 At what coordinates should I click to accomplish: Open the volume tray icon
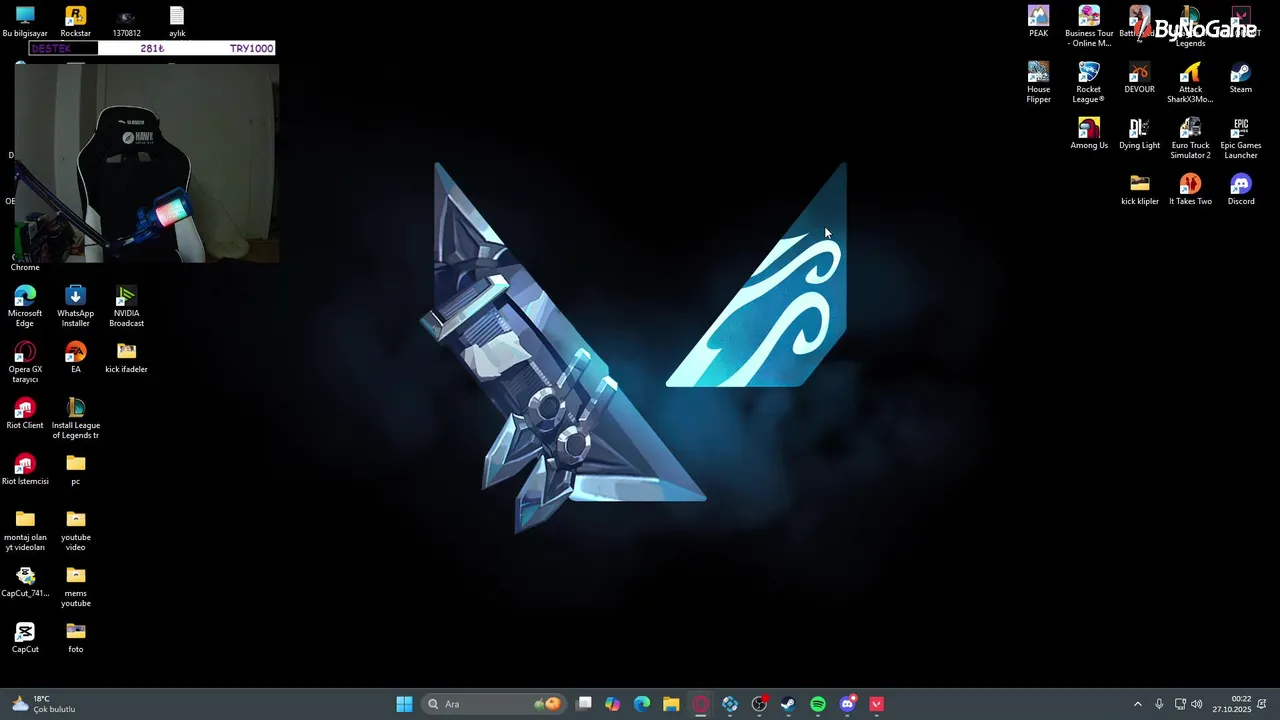pyautogui.click(x=1197, y=704)
